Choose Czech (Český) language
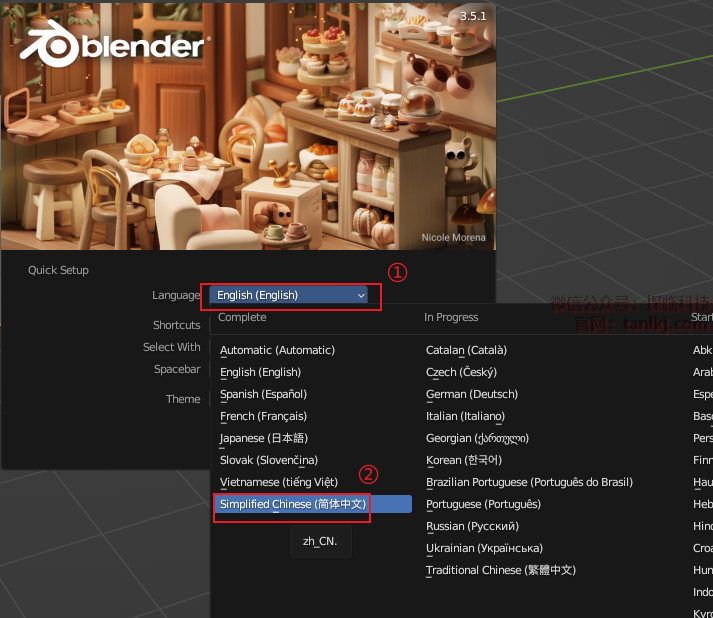 point(461,372)
